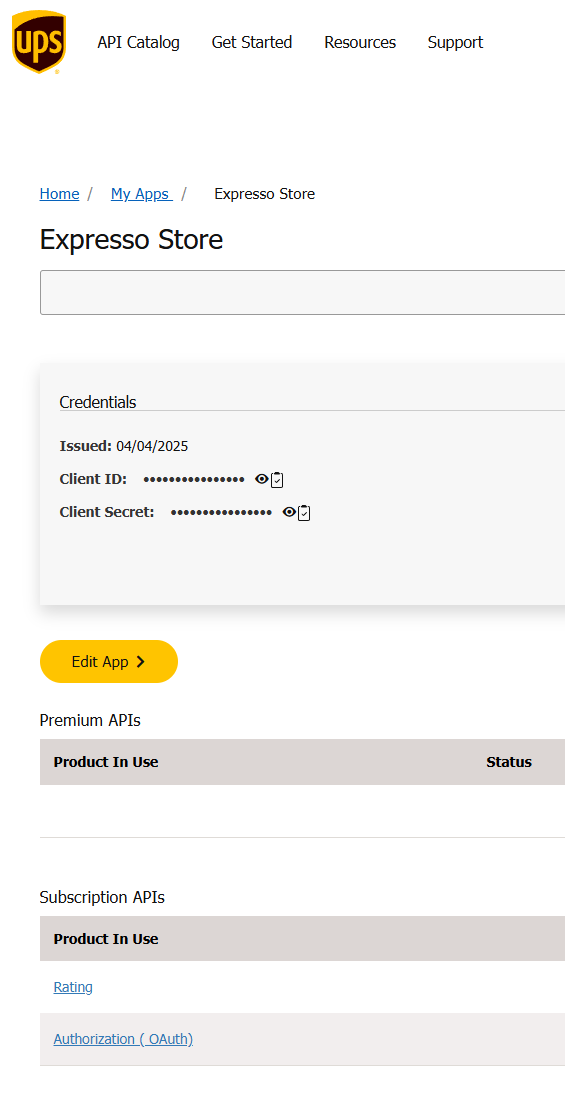Click Premium APIs Product In Use header
565x1094 pixels.
[106, 762]
